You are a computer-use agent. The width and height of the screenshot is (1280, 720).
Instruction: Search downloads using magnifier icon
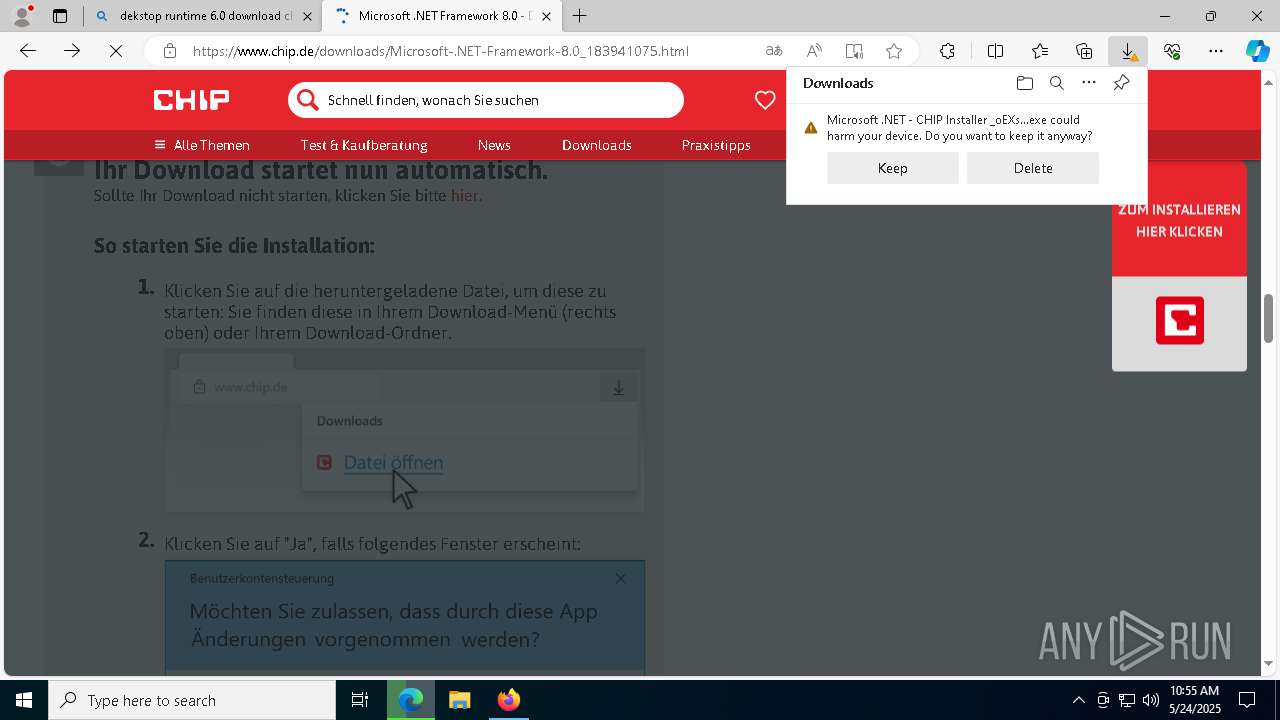(1057, 83)
